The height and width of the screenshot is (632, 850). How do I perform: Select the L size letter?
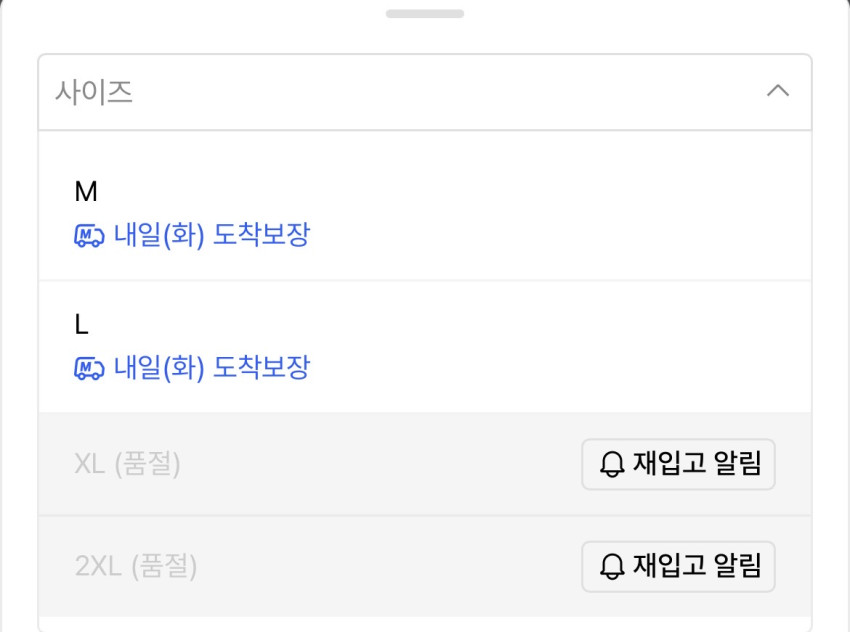(x=82, y=324)
